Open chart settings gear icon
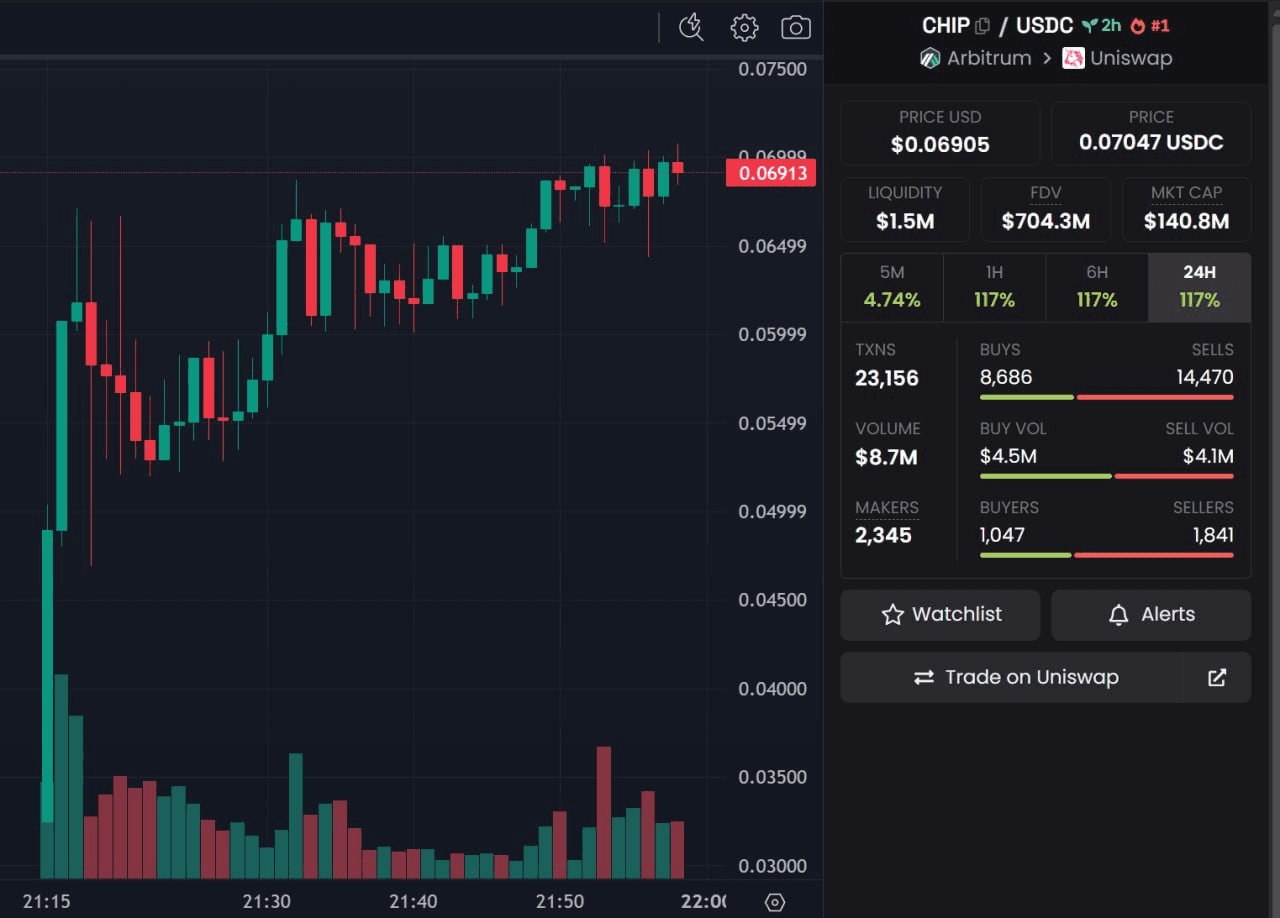Screen dimensions: 1280x918 point(745,27)
